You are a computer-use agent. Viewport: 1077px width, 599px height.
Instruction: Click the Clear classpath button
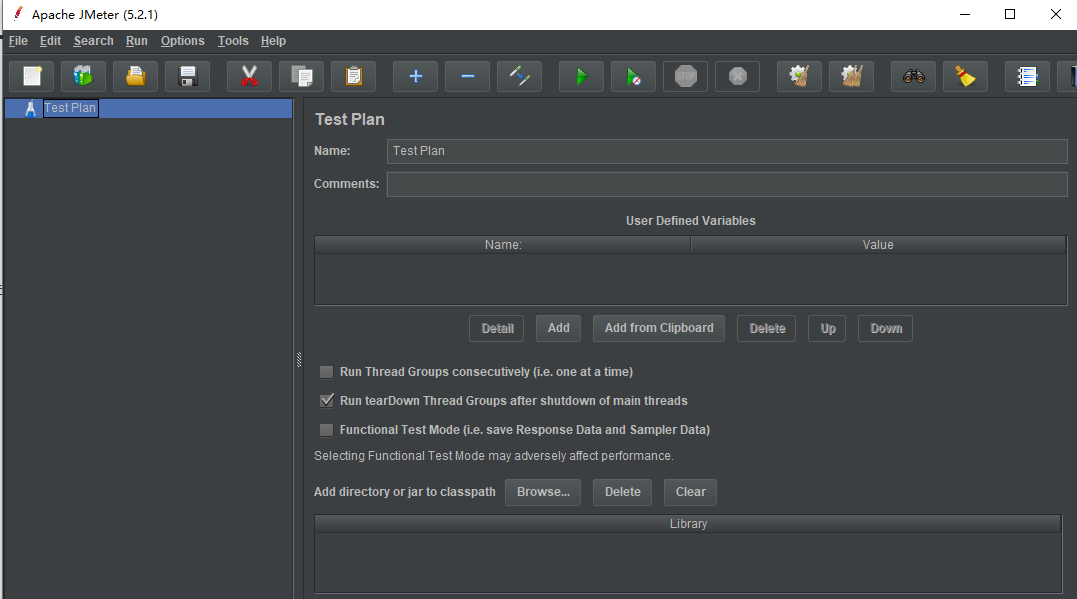pos(690,493)
